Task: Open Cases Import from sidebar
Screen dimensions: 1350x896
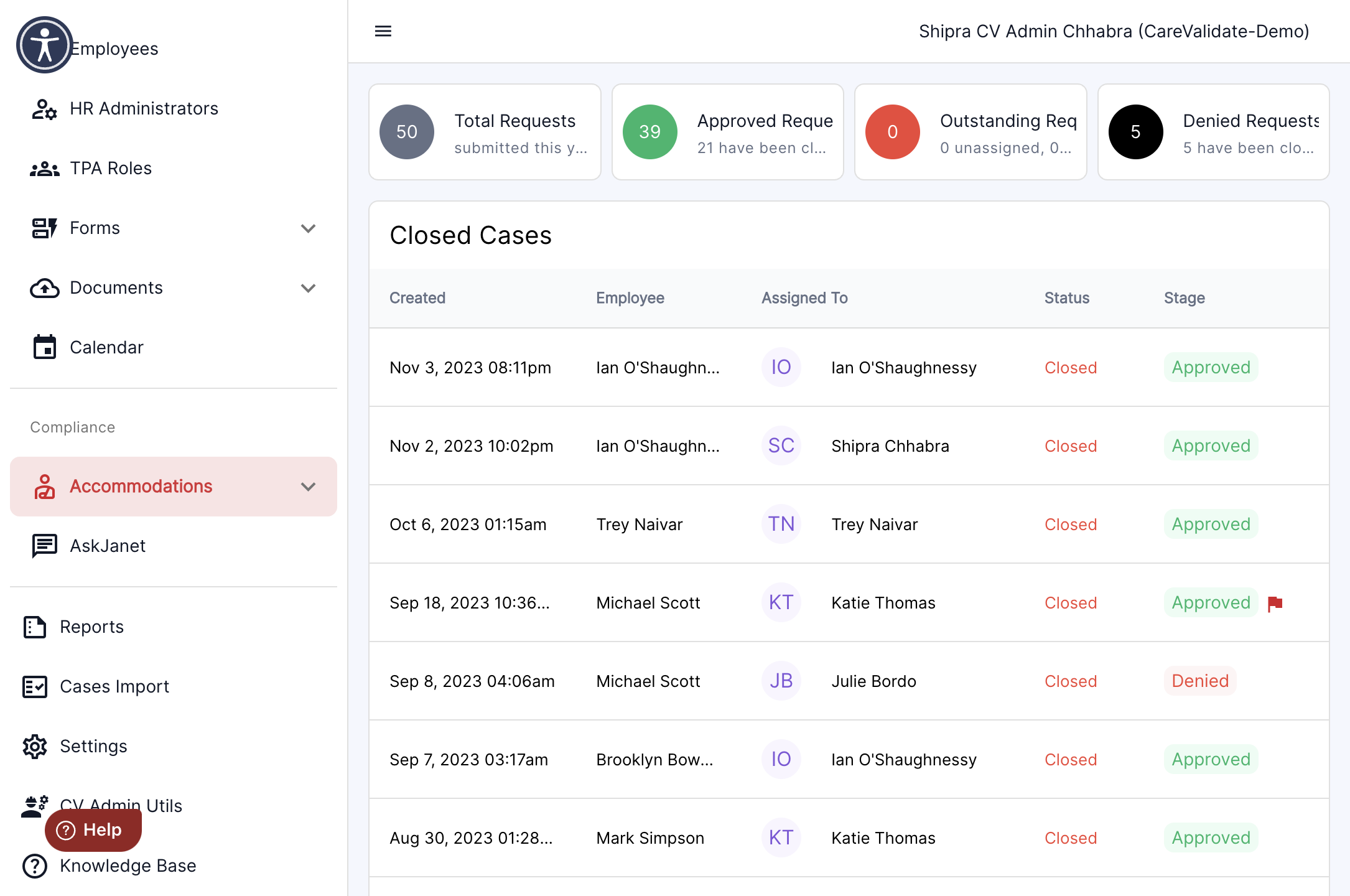Action: (x=174, y=687)
